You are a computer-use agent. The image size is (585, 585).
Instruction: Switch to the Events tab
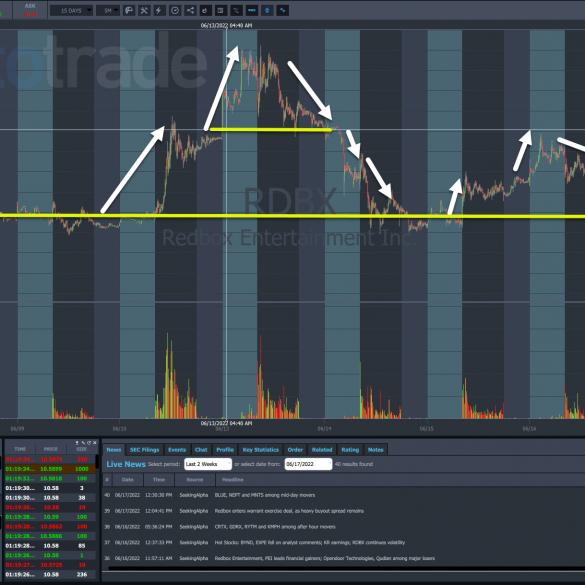tap(177, 450)
